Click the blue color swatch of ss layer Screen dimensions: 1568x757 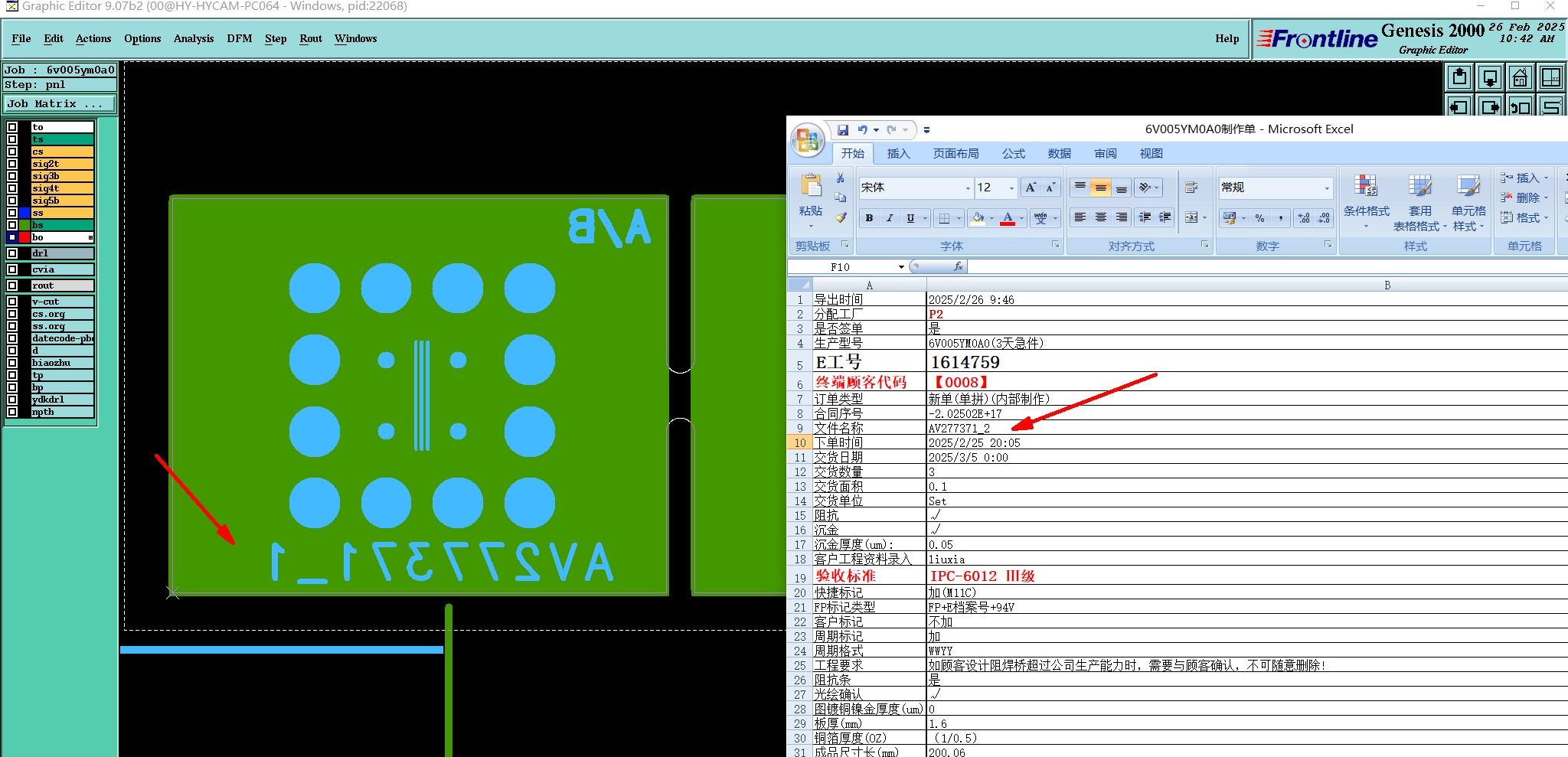(24, 213)
